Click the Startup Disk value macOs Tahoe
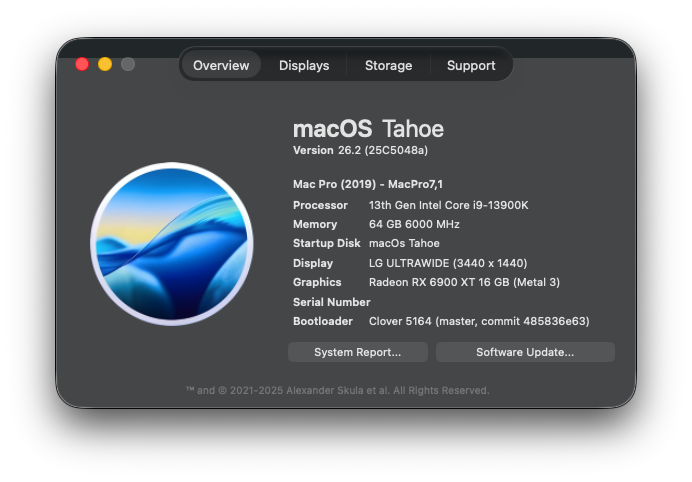Screen dimensions: 692x482 click(x=404, y=243)
